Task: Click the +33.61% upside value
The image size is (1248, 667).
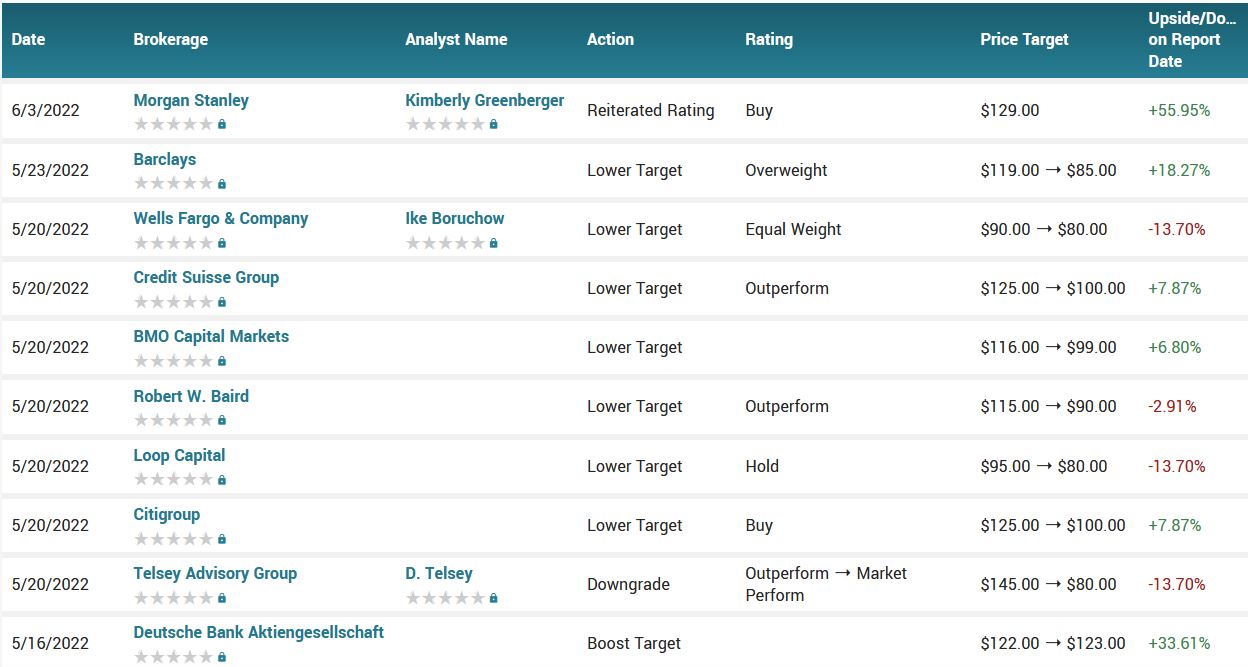Action: (1179, 643)
